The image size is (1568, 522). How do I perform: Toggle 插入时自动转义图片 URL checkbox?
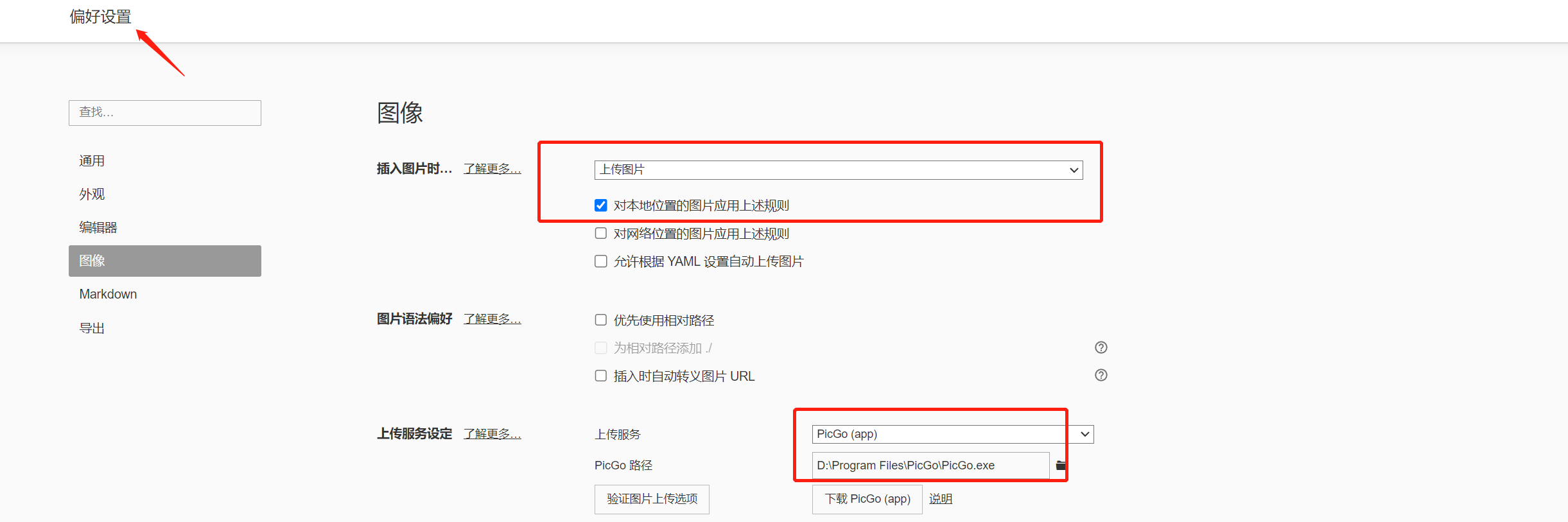pos(600,376)
